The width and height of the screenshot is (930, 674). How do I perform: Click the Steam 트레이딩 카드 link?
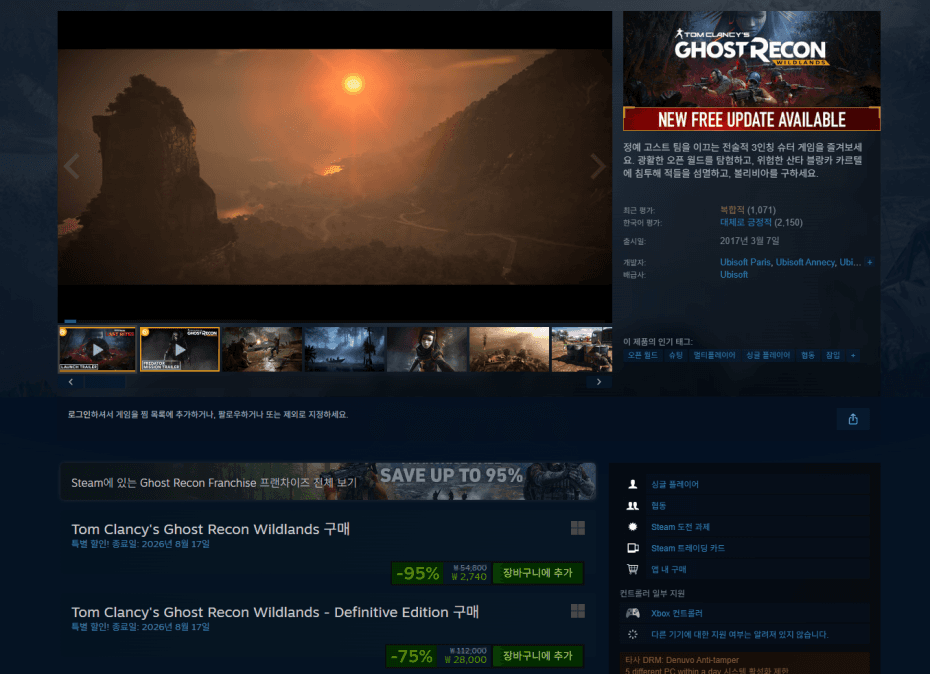pyautogui.click(x=687, y=548)
